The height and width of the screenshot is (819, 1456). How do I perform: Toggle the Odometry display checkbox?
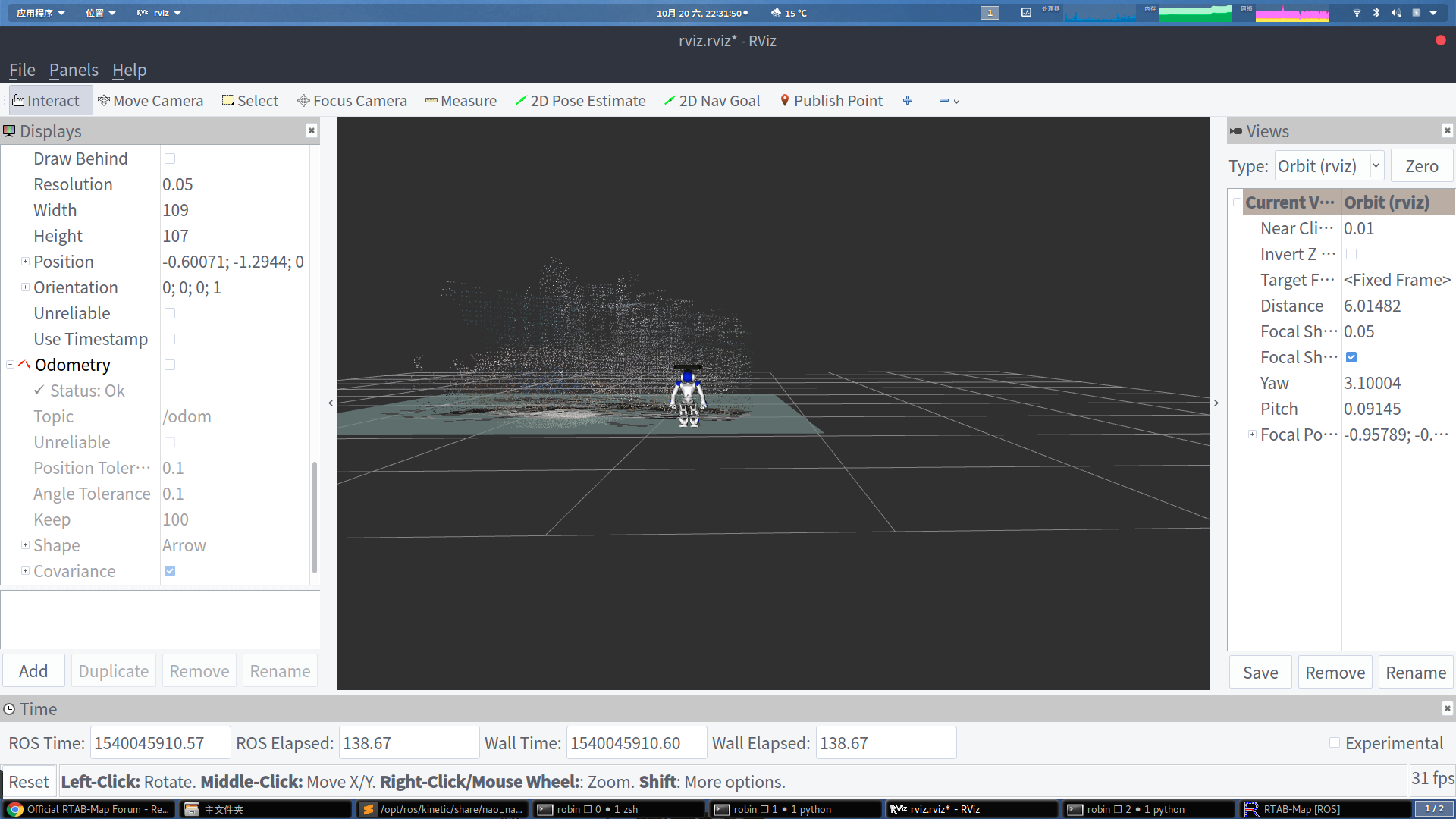[170, 365]
